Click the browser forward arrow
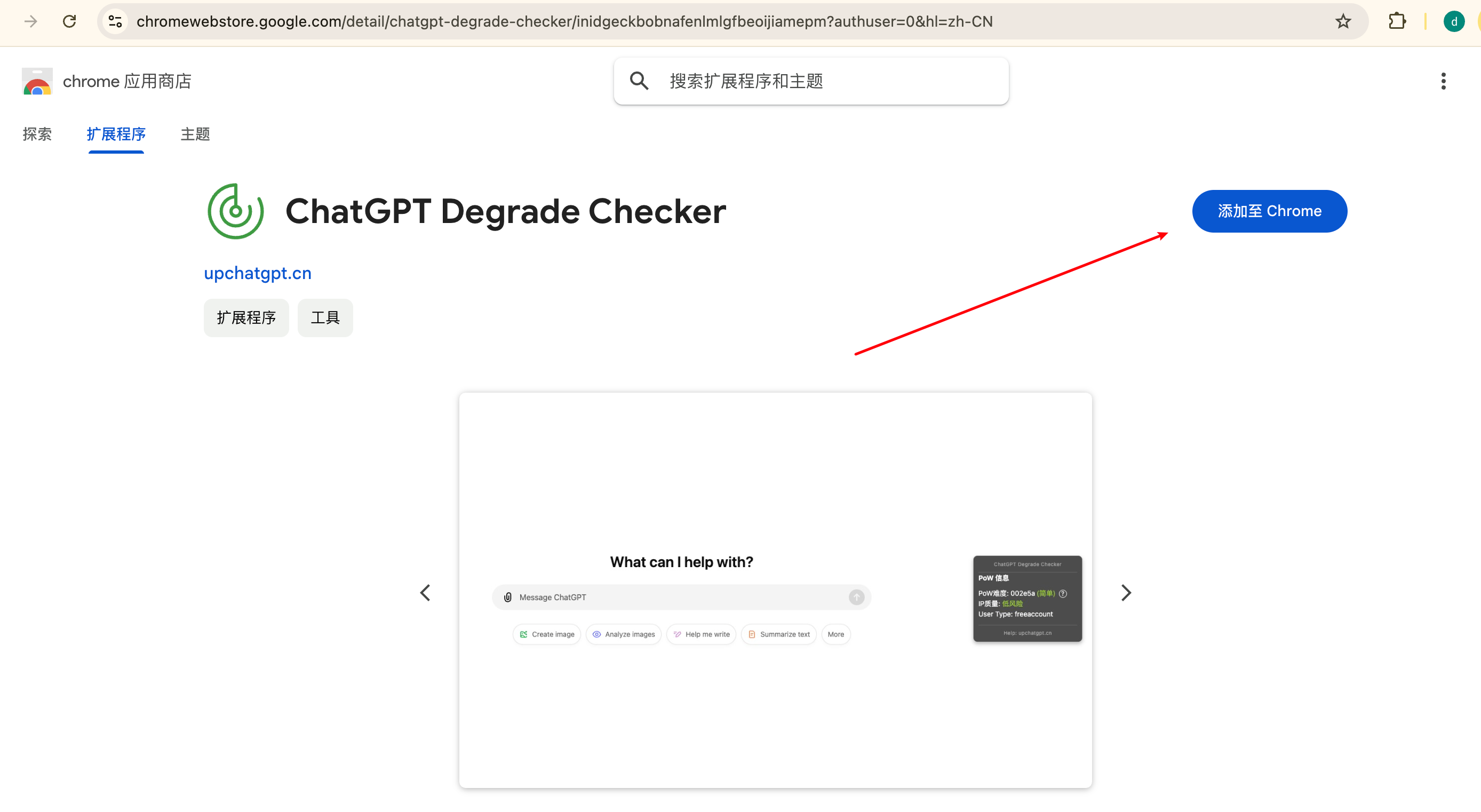 30,21
